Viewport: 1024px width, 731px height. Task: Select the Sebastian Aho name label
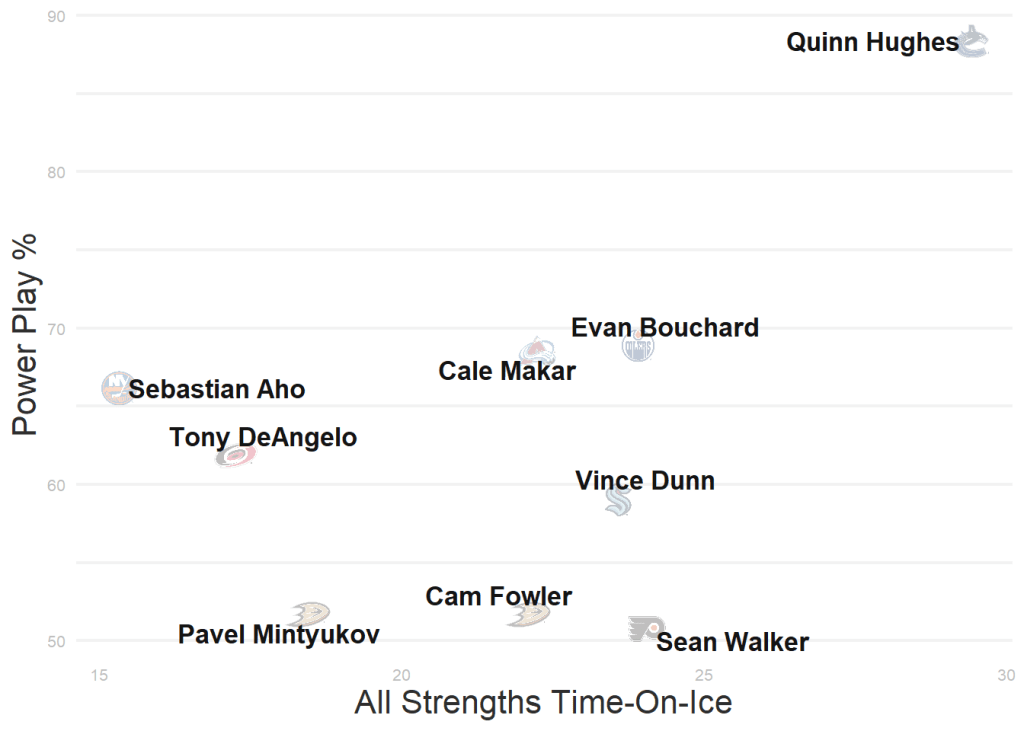tap(217, 390)
